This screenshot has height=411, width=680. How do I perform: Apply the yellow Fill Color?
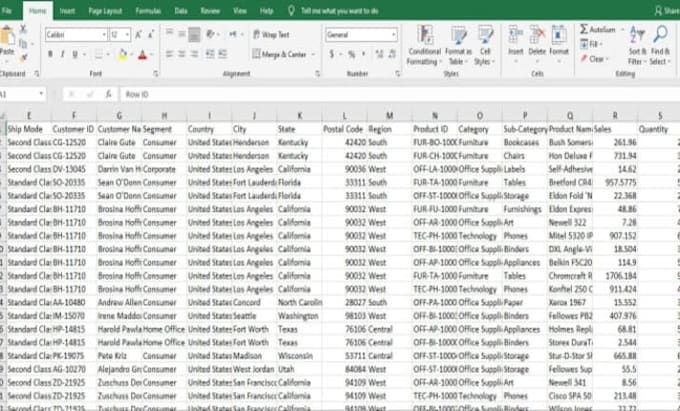[123, 55]
